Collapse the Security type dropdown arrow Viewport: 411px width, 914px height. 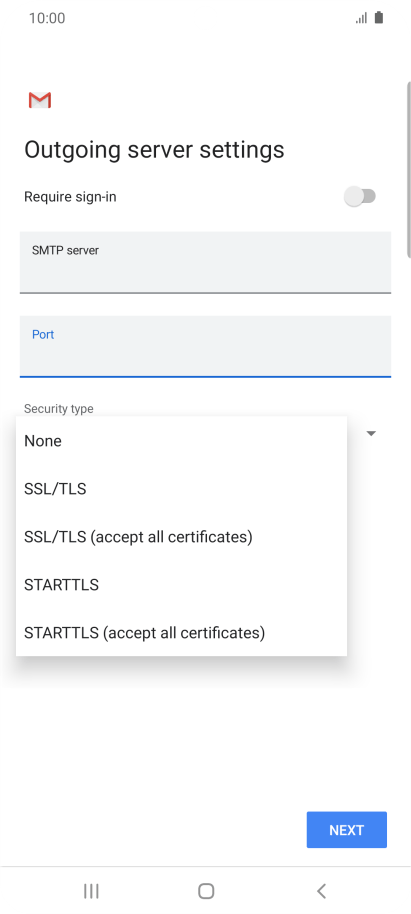[x=371, y=434]
